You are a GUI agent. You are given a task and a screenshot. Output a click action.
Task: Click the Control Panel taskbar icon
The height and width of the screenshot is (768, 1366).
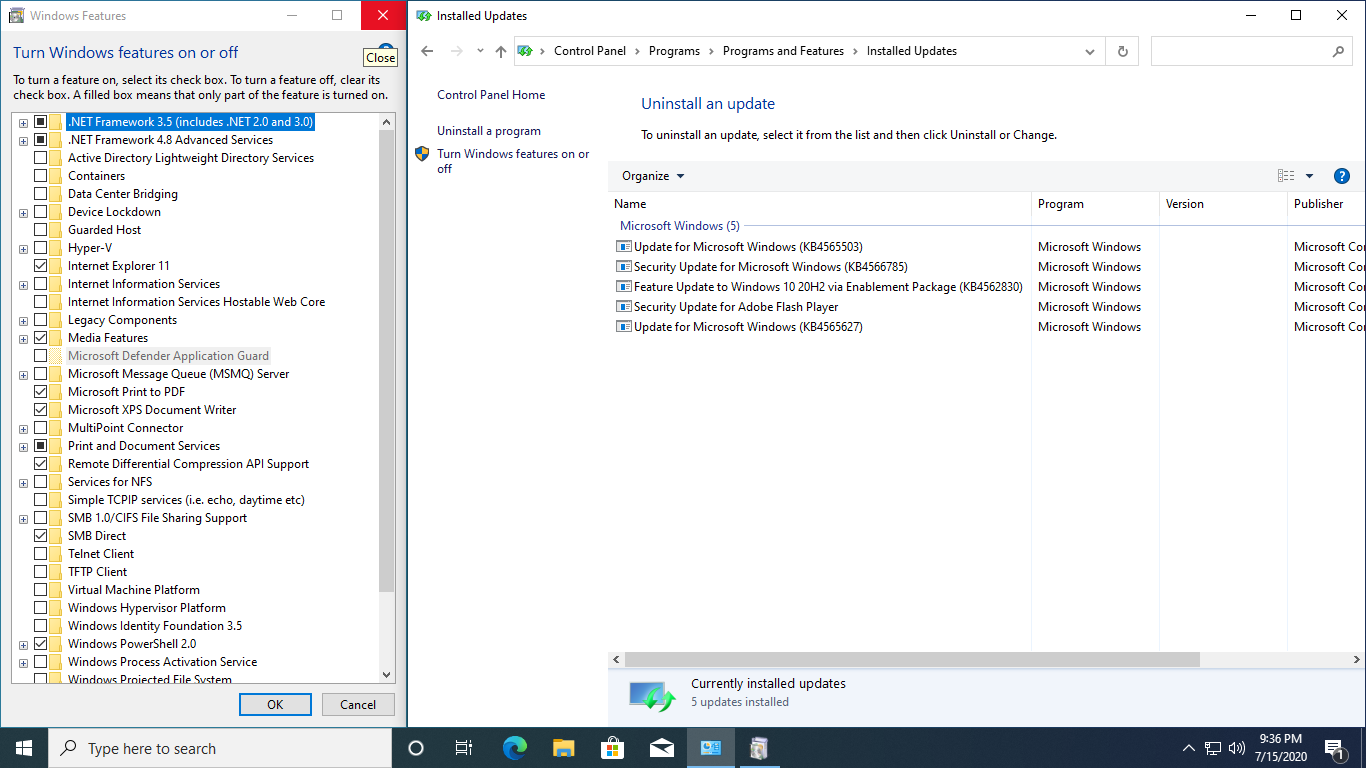(x=710, y=748)
